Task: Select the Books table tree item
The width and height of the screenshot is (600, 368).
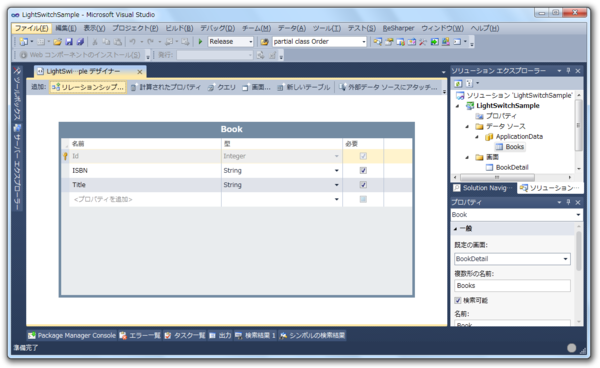Action: pos(510,147)
